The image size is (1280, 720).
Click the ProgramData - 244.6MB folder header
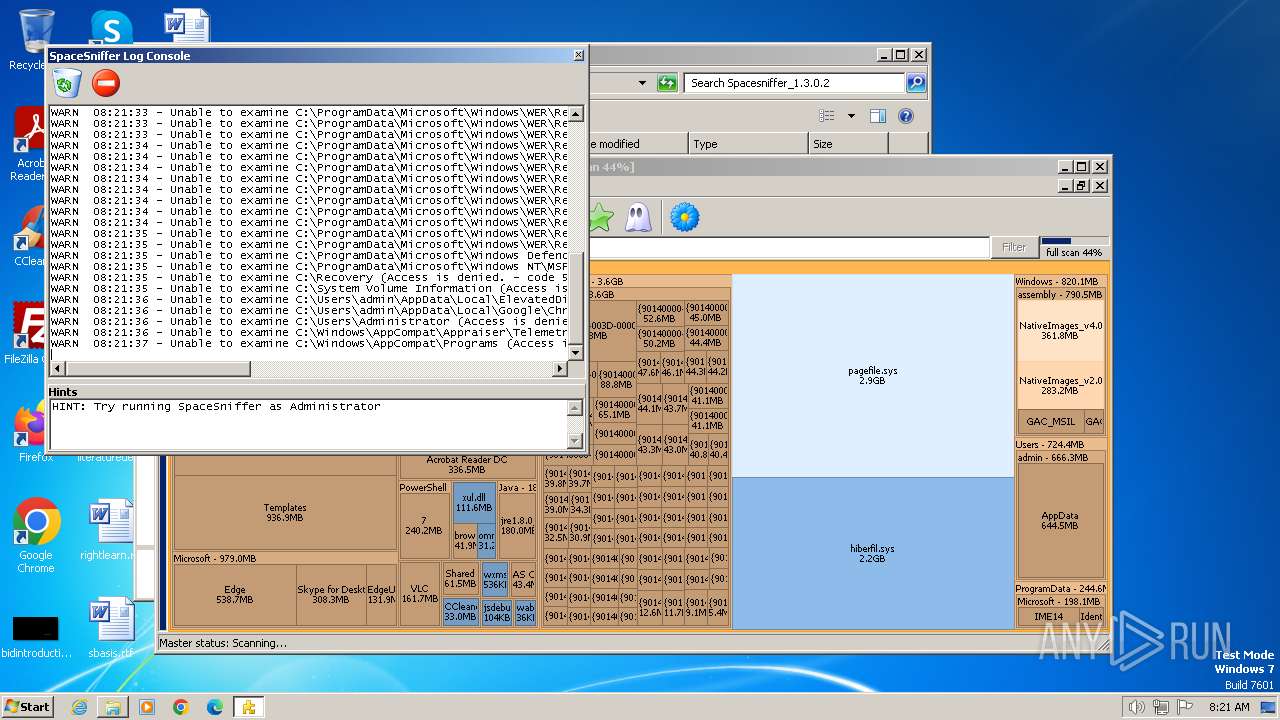point(1060,589)
